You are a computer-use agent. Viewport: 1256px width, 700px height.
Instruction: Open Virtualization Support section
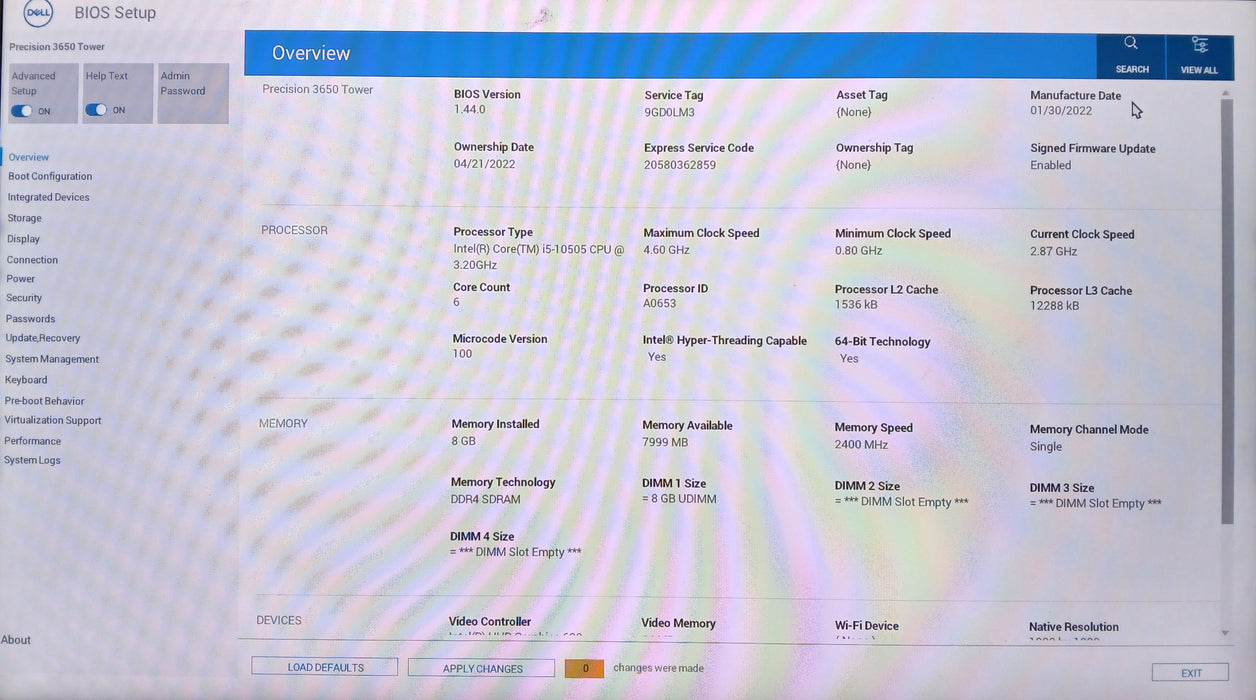coord(53,420)
